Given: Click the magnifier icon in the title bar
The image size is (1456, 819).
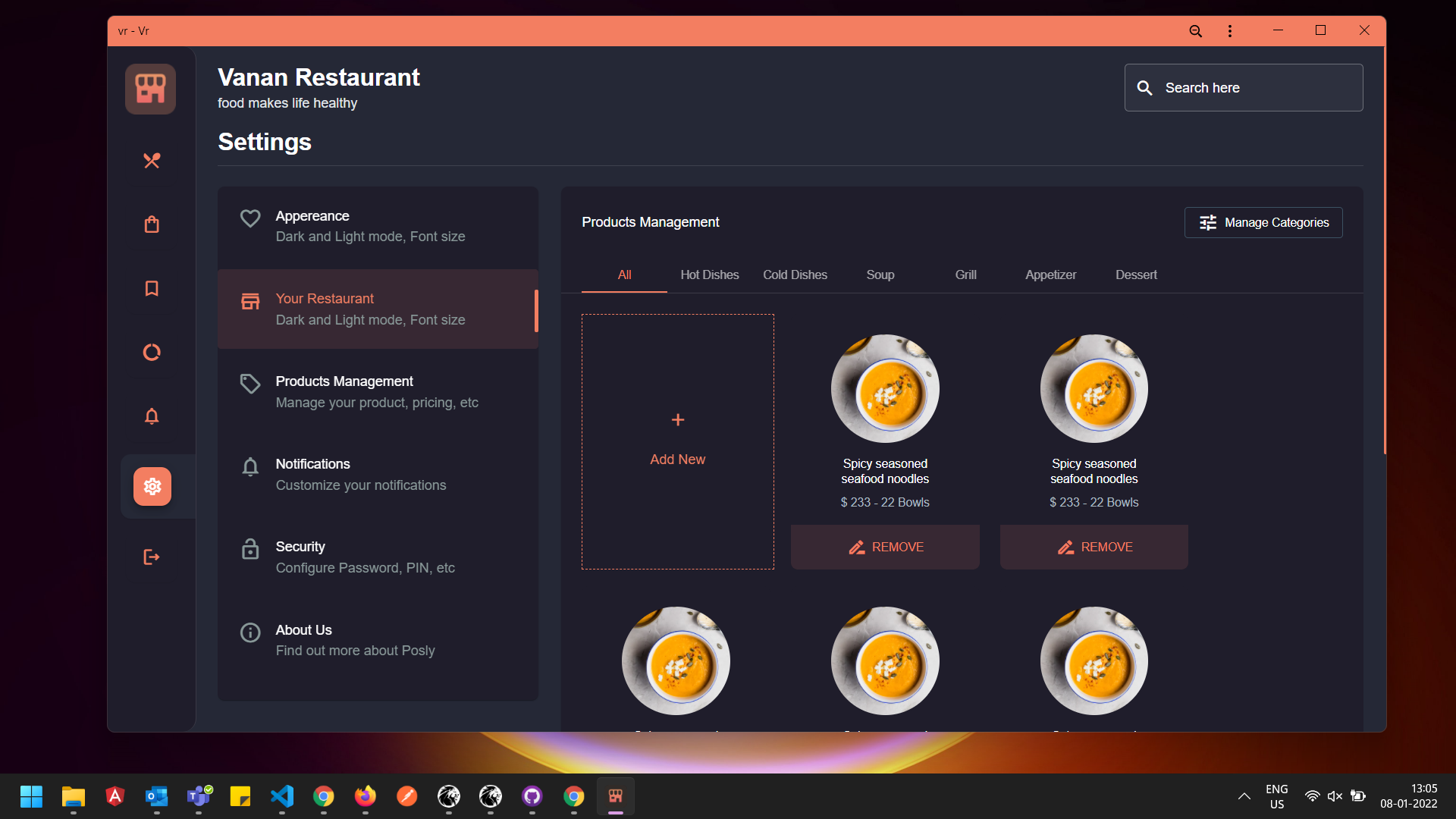Looking at the screenshot, I should [1195, 31].
